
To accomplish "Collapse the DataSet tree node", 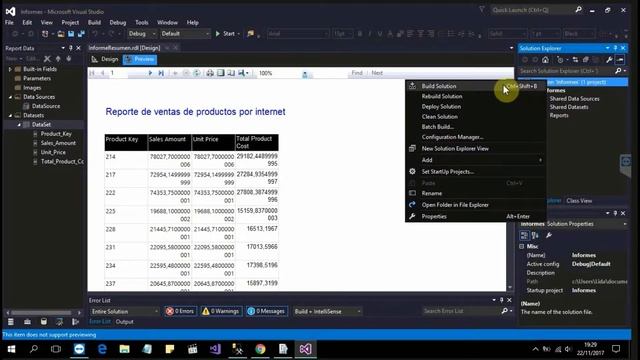I will (x=19, y=125).
